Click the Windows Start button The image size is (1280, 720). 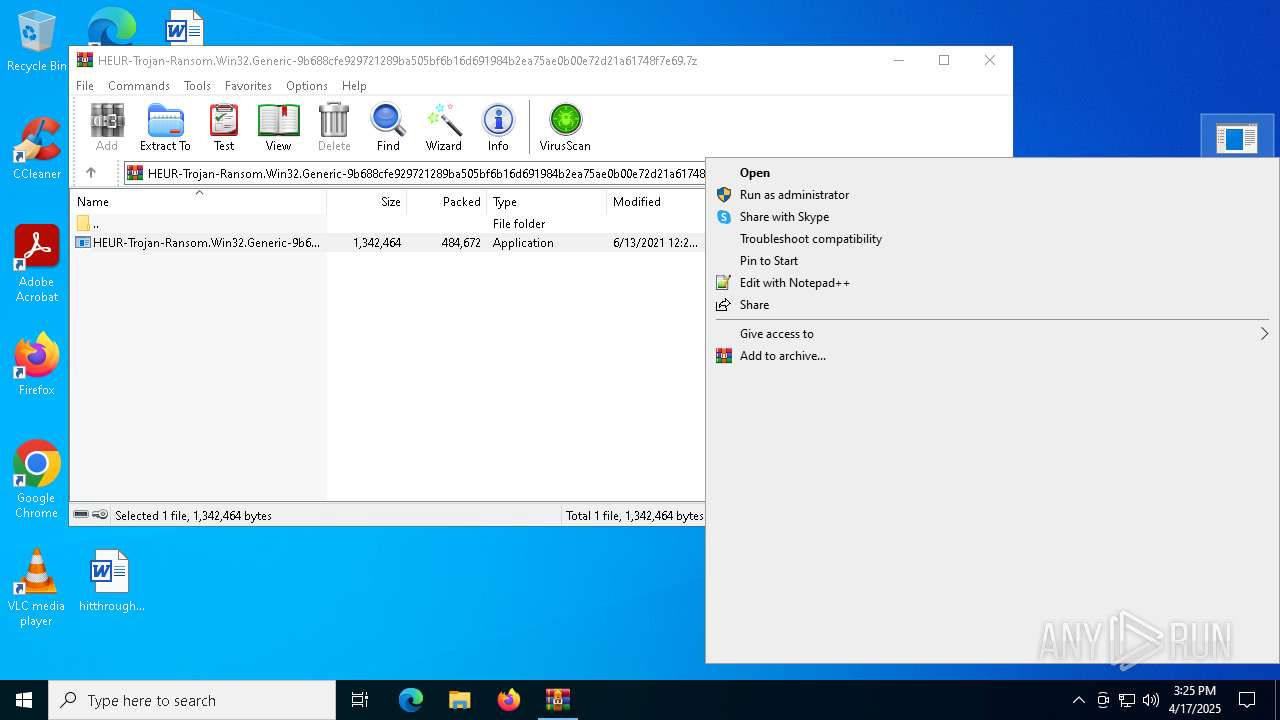click(24, 700)
